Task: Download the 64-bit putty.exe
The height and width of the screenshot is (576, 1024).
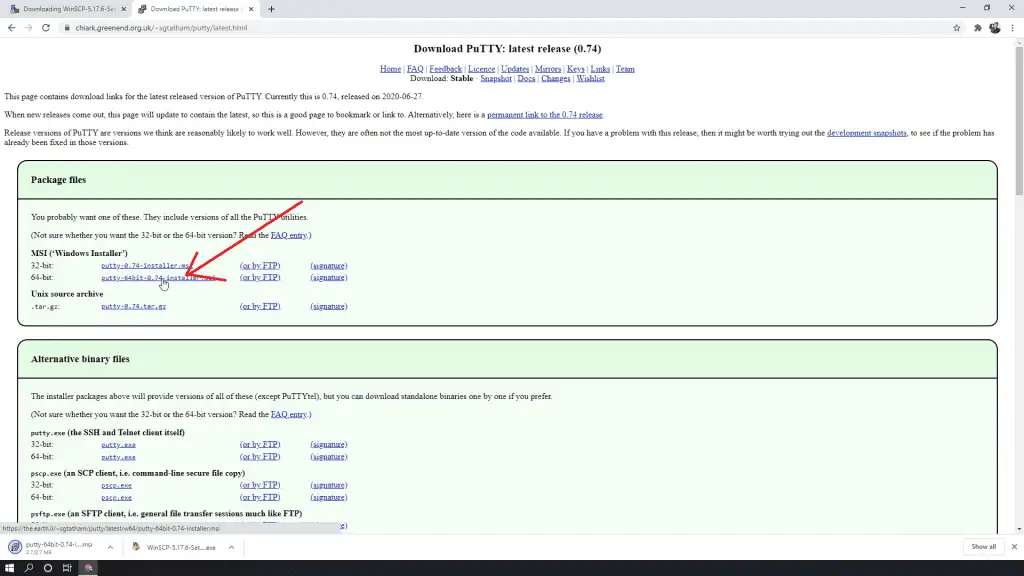Action: pyautogui.click(x=118, y=457)
